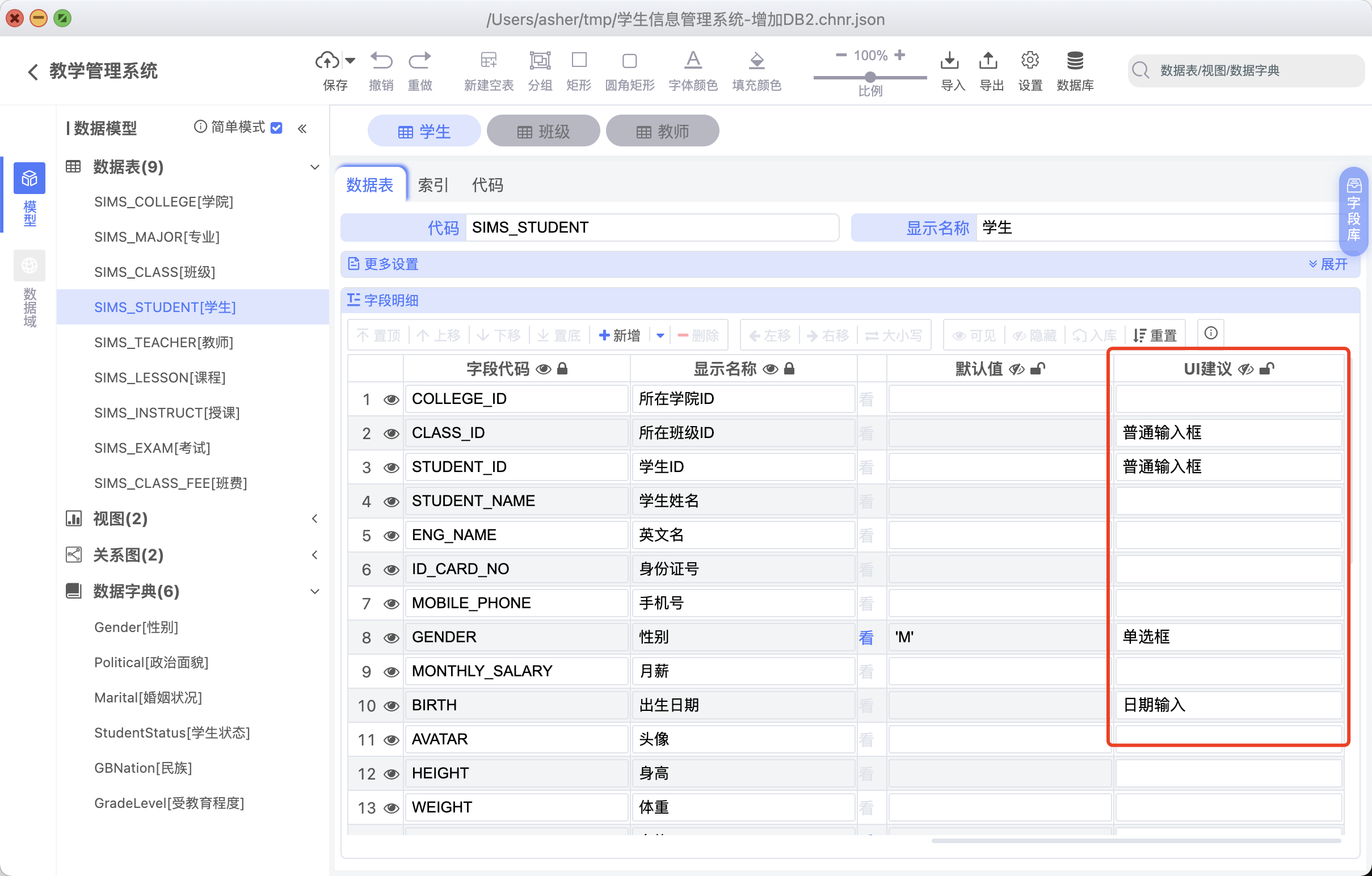Toggle eye icon for GENDER row

391,637
